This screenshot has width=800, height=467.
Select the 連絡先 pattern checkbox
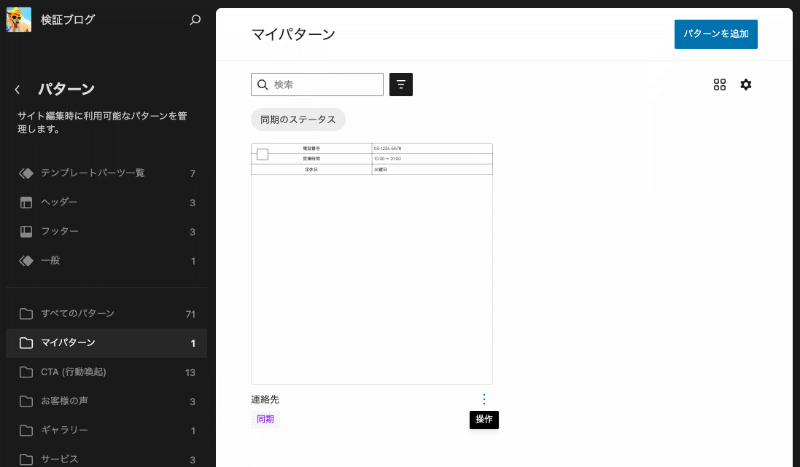click(263, 154)
